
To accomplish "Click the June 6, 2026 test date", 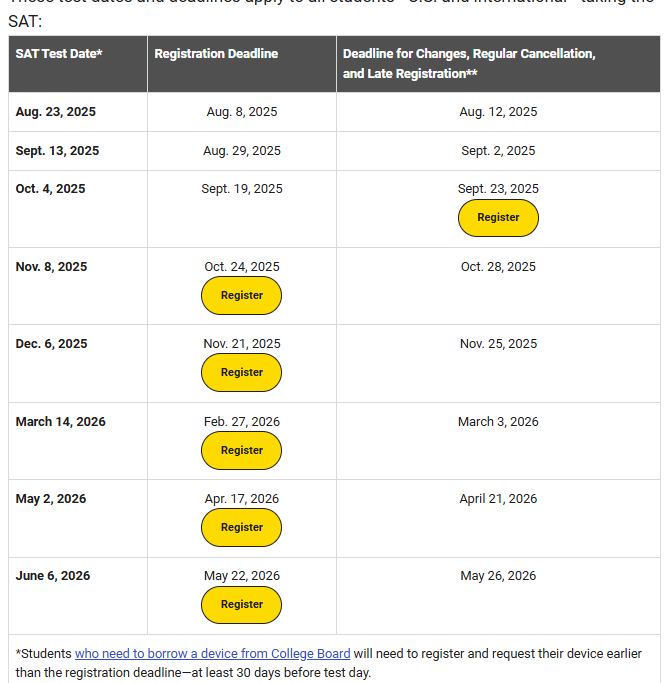I will coord(53,576).
